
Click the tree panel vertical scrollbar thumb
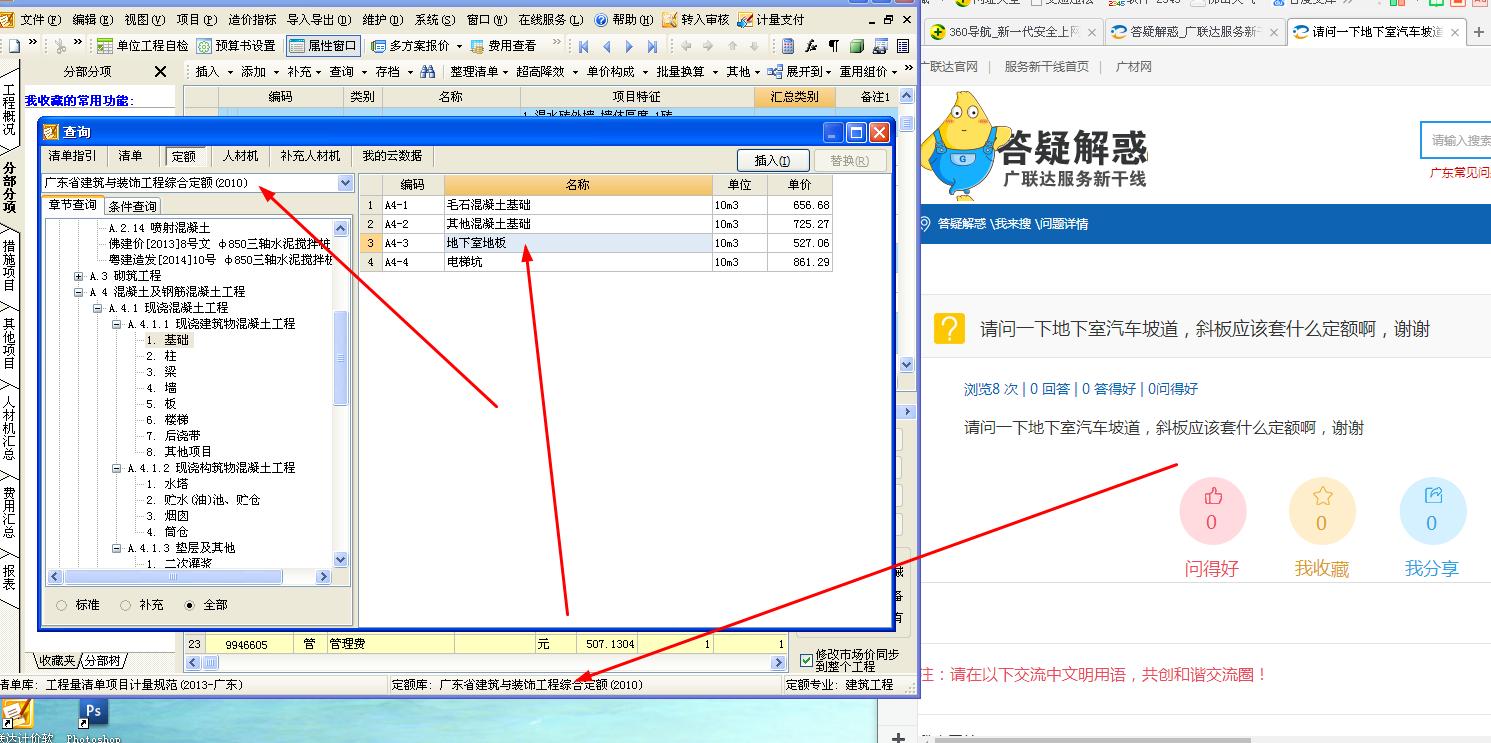click(x=341, y=357)
